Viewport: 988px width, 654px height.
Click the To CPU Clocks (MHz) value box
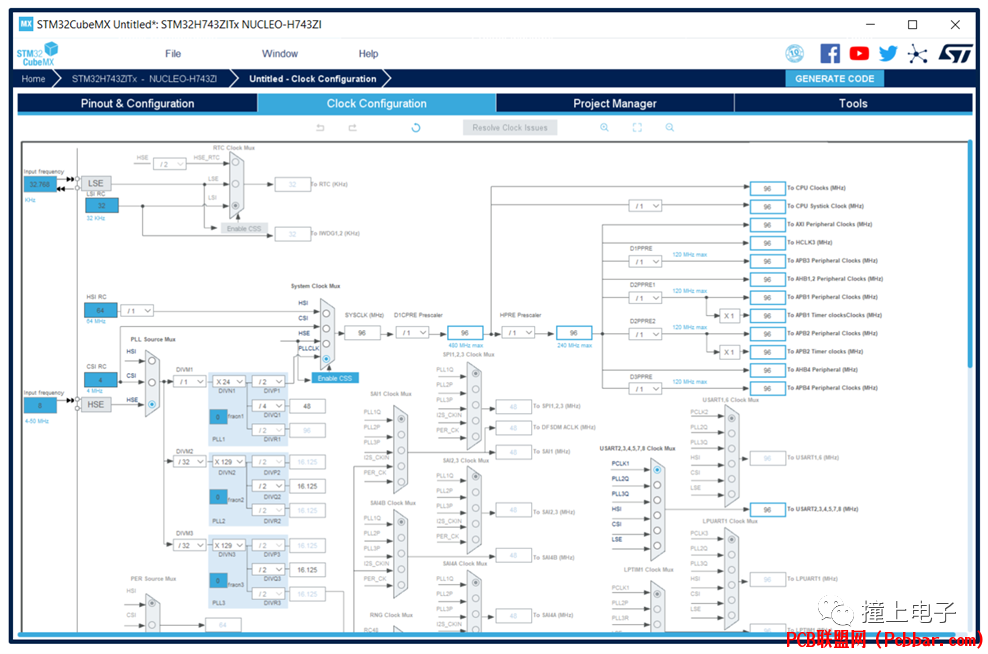tap(767, 188)
